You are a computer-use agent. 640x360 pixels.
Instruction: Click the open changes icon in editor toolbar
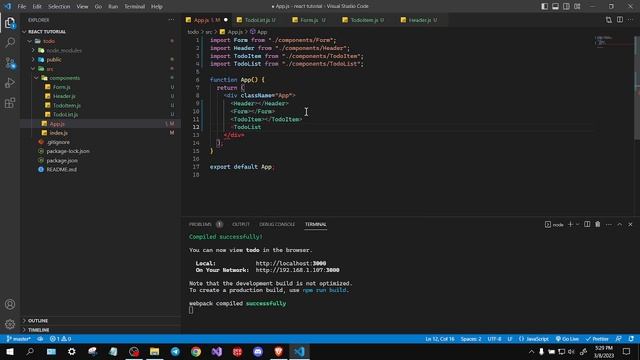pyautogui.click(x=609, y=20)
